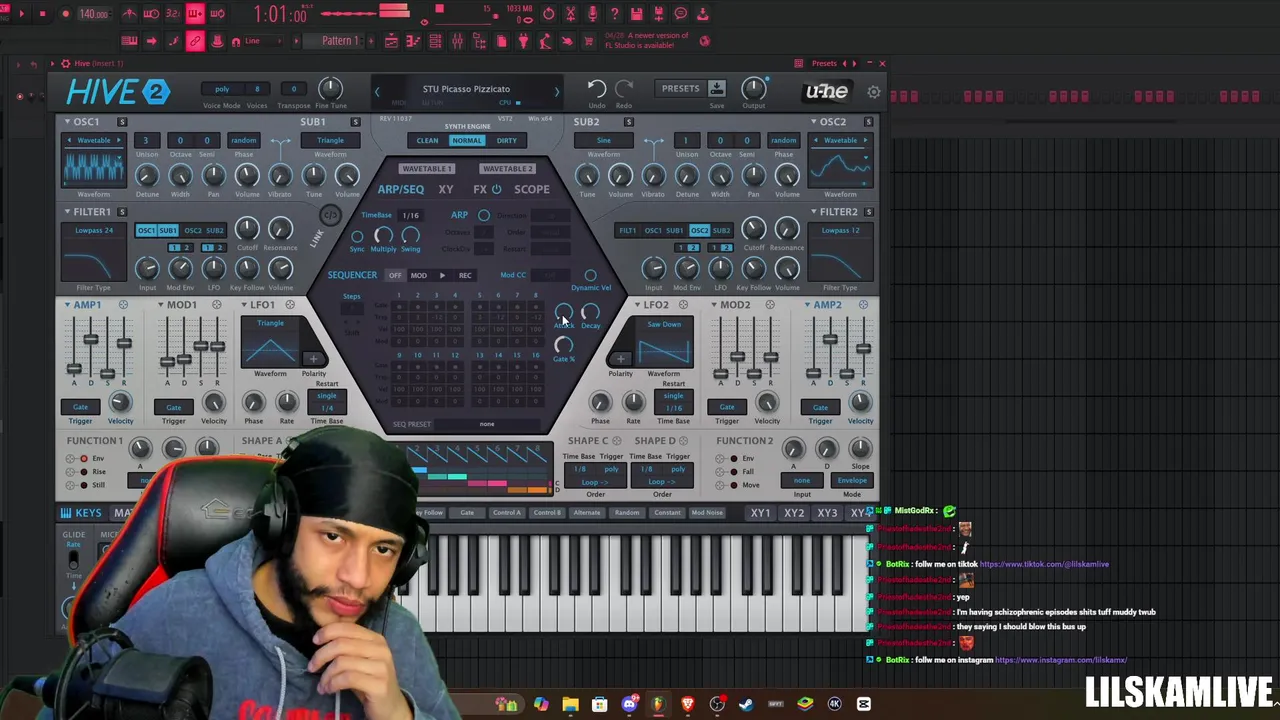Toggle the FX power icon
This screenshot has height=720, width=1280.
(496, 189)
